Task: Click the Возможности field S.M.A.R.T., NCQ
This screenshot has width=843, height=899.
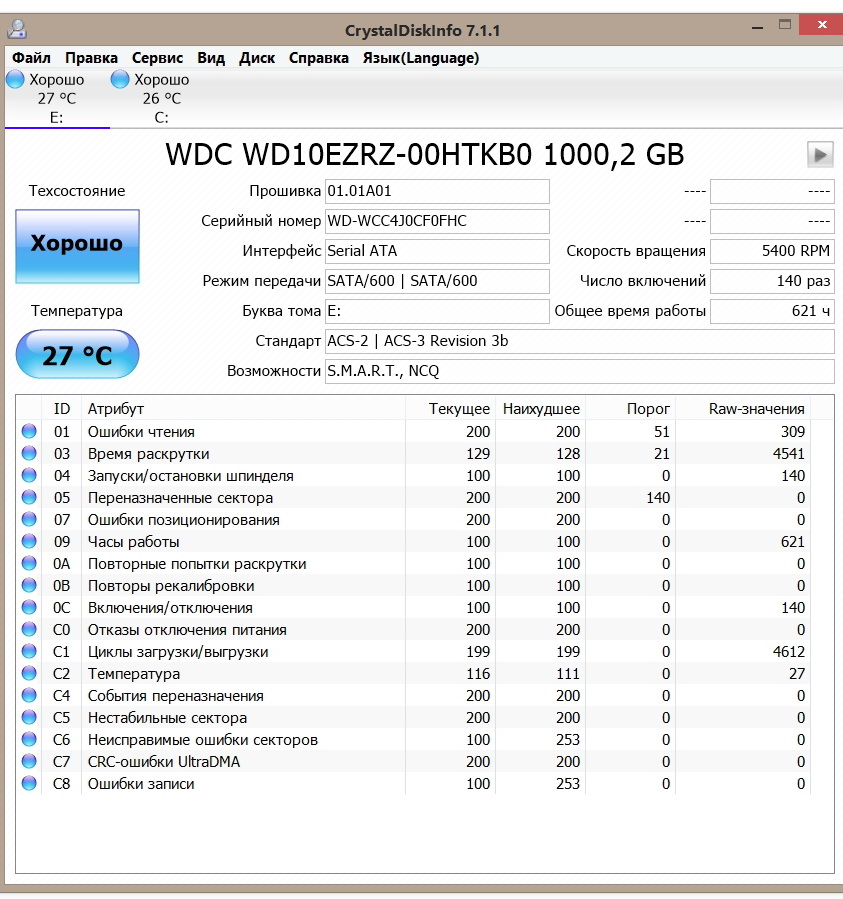Action: pos(580,371)
